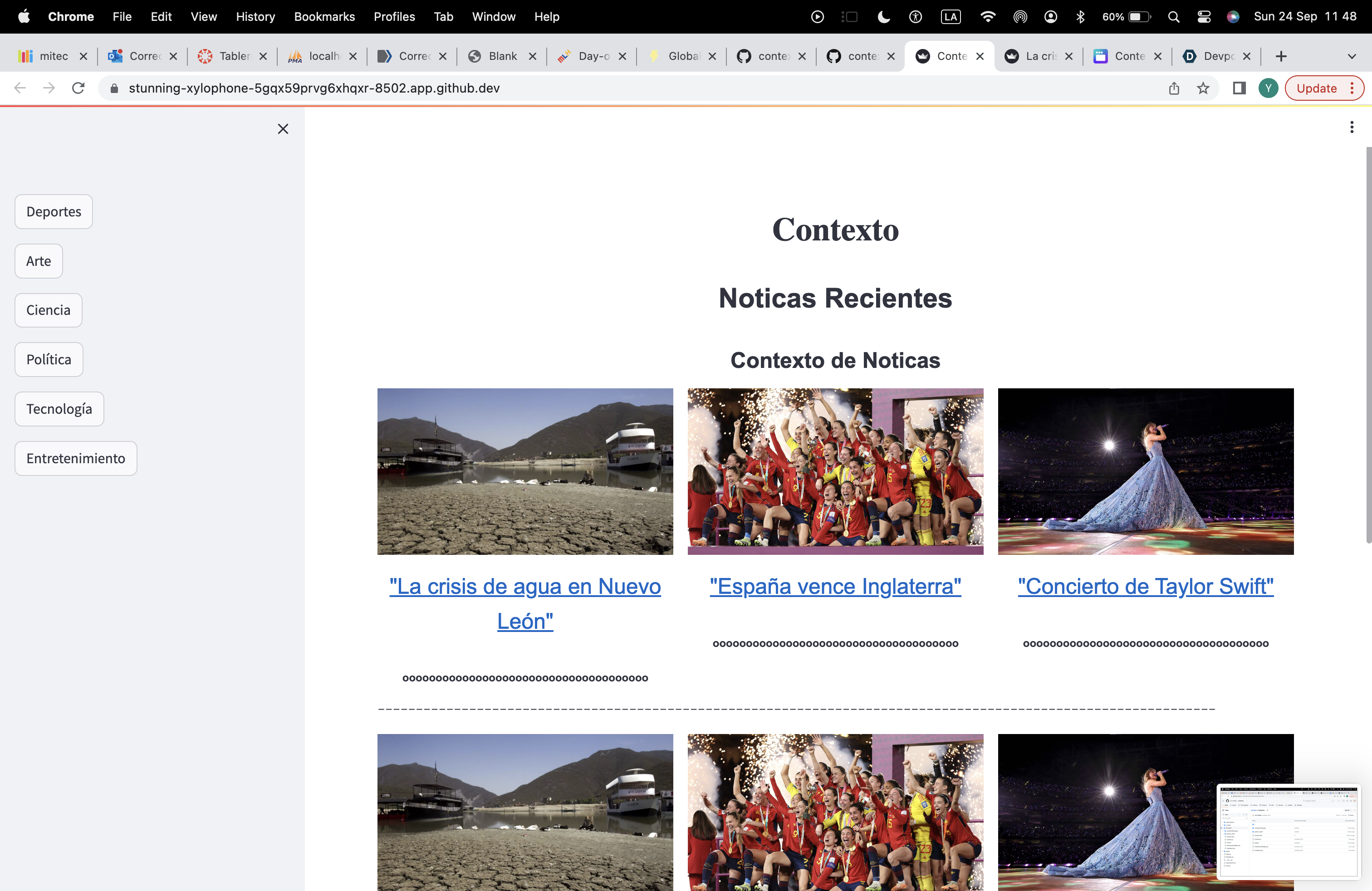Open the "España vence Inglaterra" link
Screen dimensions: 1372x891
click(835, 586)
